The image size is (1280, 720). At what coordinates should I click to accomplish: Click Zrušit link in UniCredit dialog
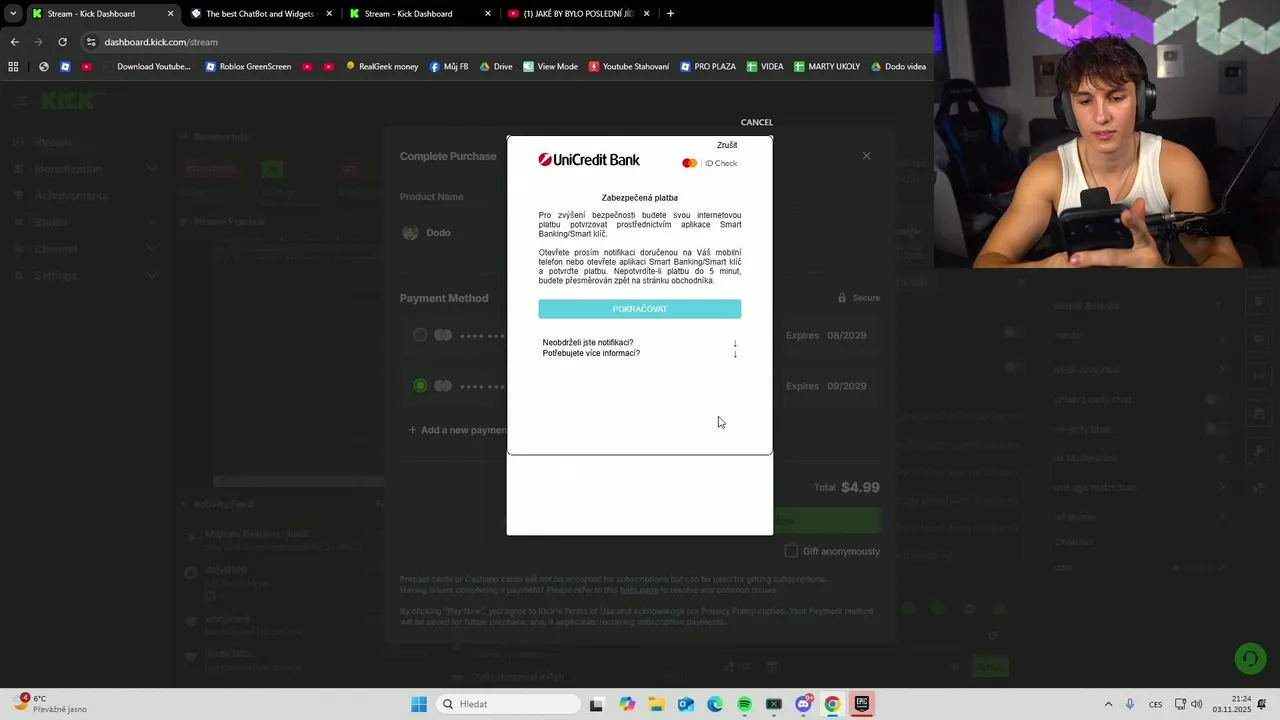tap(727, 145)
